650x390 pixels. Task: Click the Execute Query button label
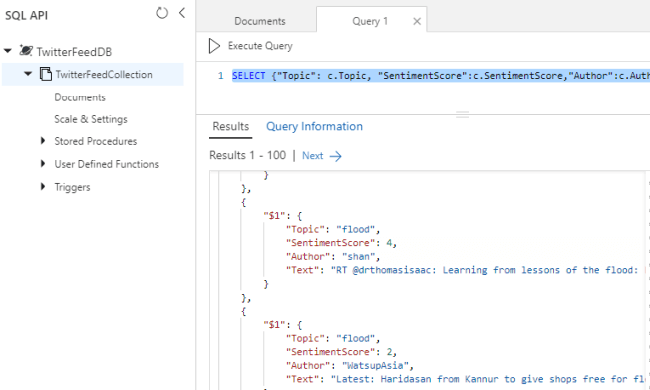coord(260,46)
